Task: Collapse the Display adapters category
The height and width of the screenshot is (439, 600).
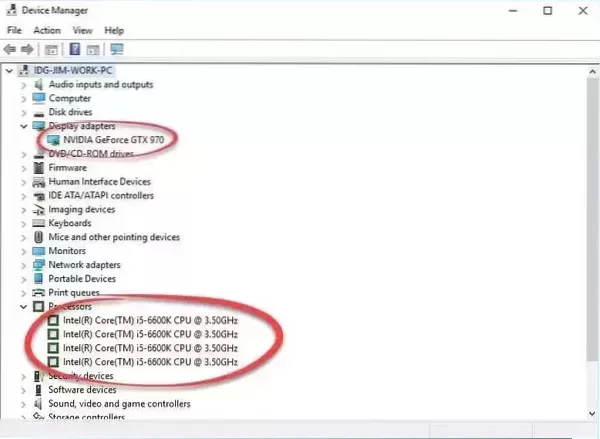Action: (x=24, y=127)
